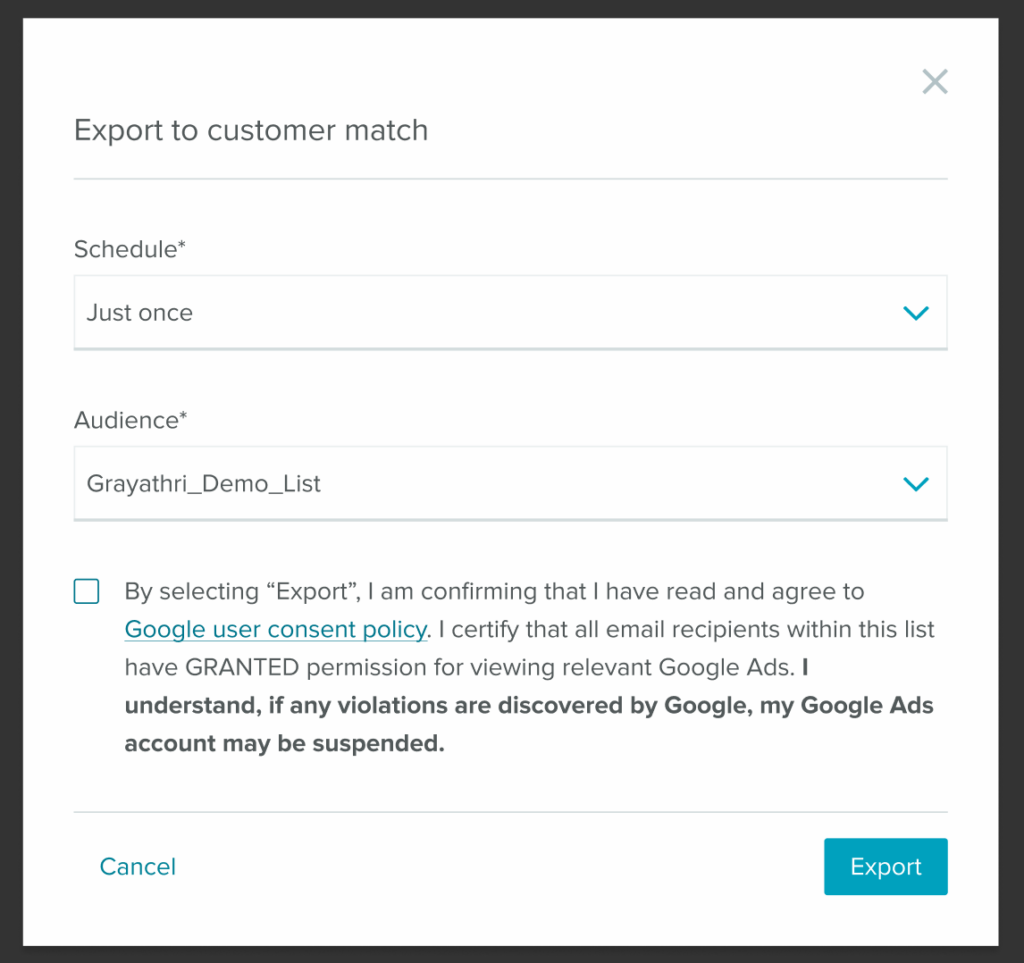Click the Audience* field label
1024x963 pixels.
(x=130, y=420)
